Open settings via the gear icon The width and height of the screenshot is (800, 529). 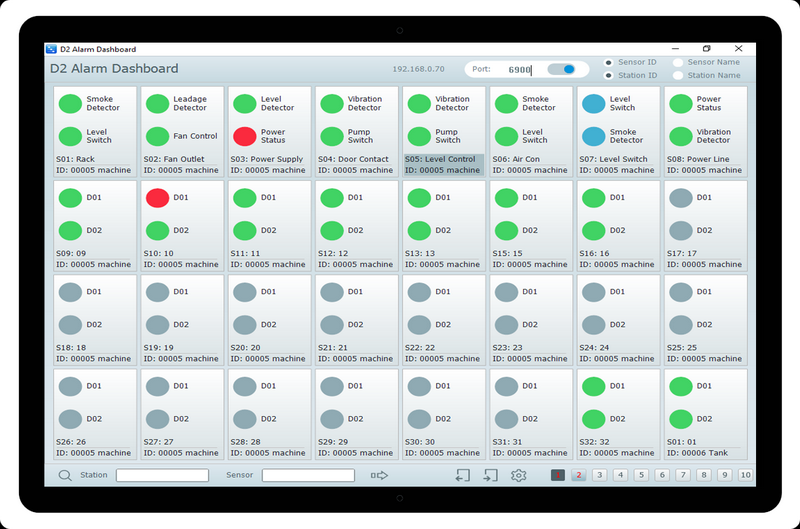tap(518, 476)
